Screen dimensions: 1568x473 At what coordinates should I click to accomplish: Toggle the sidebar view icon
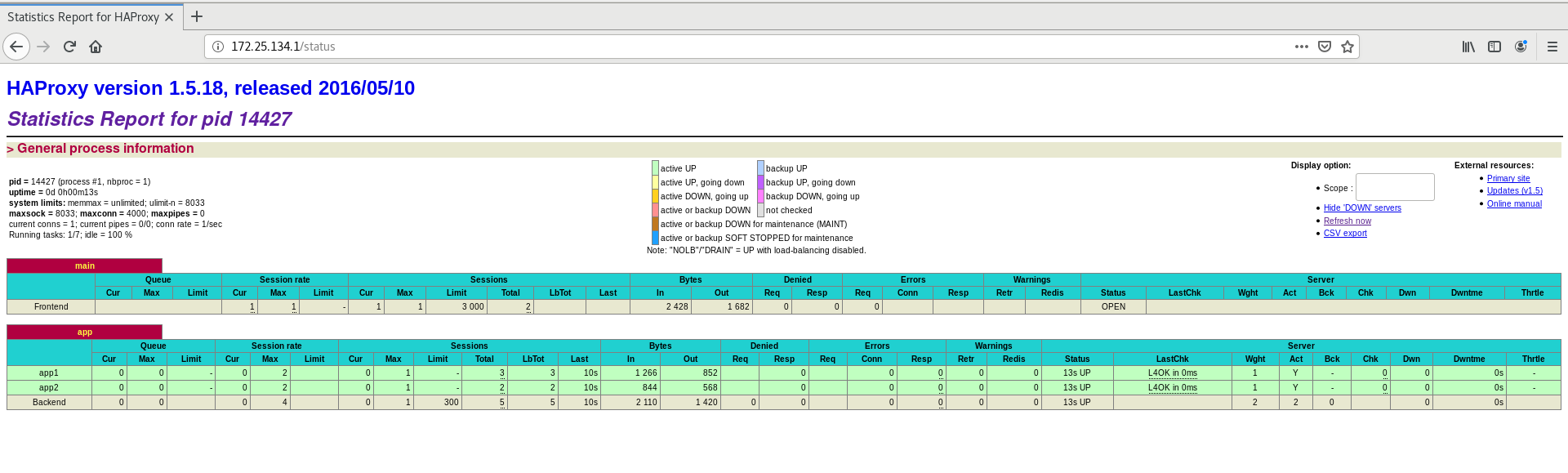click(x=1494, y=47)
